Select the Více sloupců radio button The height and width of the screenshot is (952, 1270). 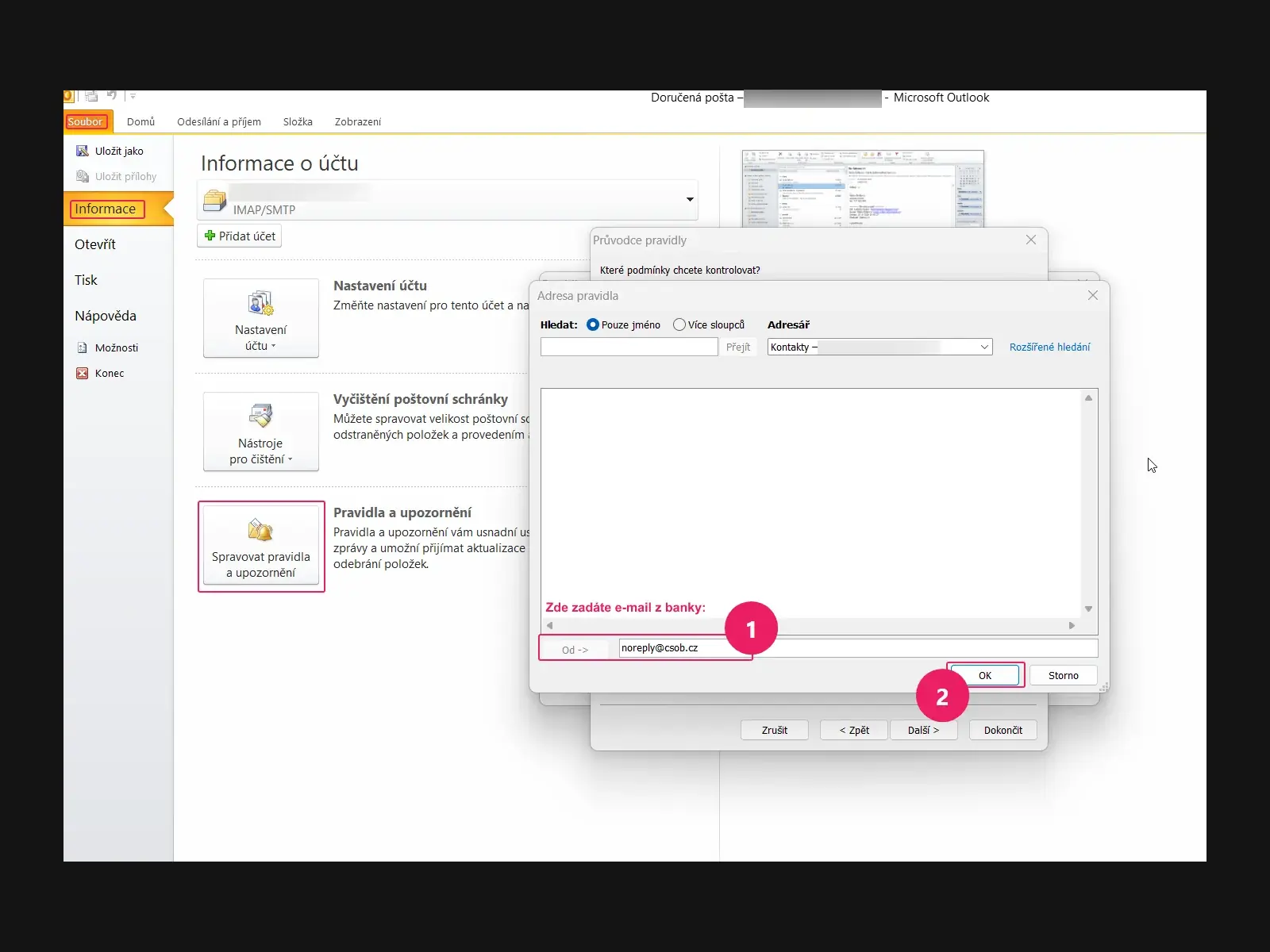pos(679,324)
